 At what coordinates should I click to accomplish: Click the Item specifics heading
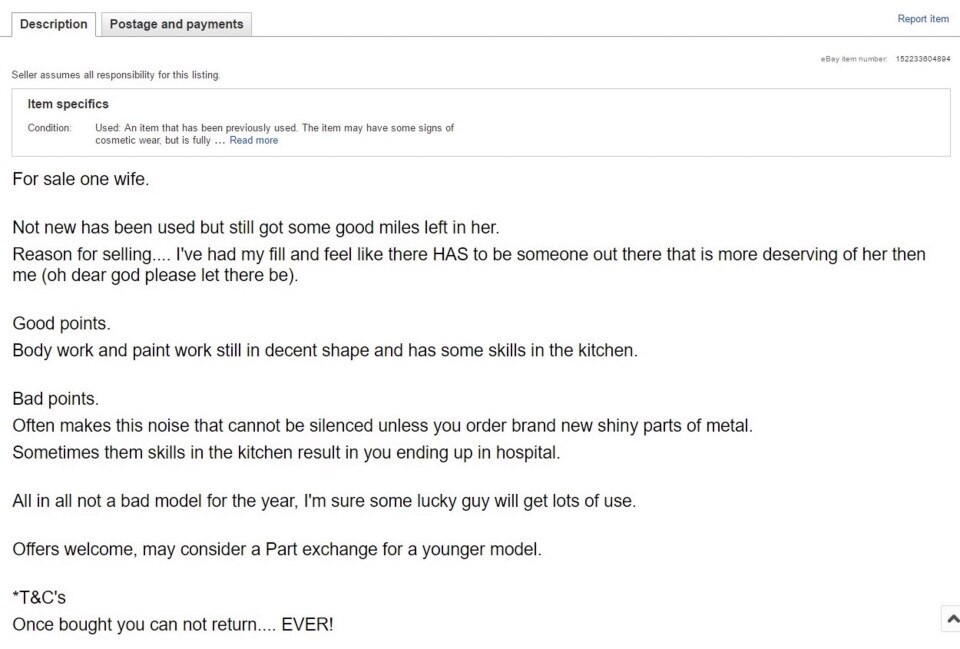point(68,104)
